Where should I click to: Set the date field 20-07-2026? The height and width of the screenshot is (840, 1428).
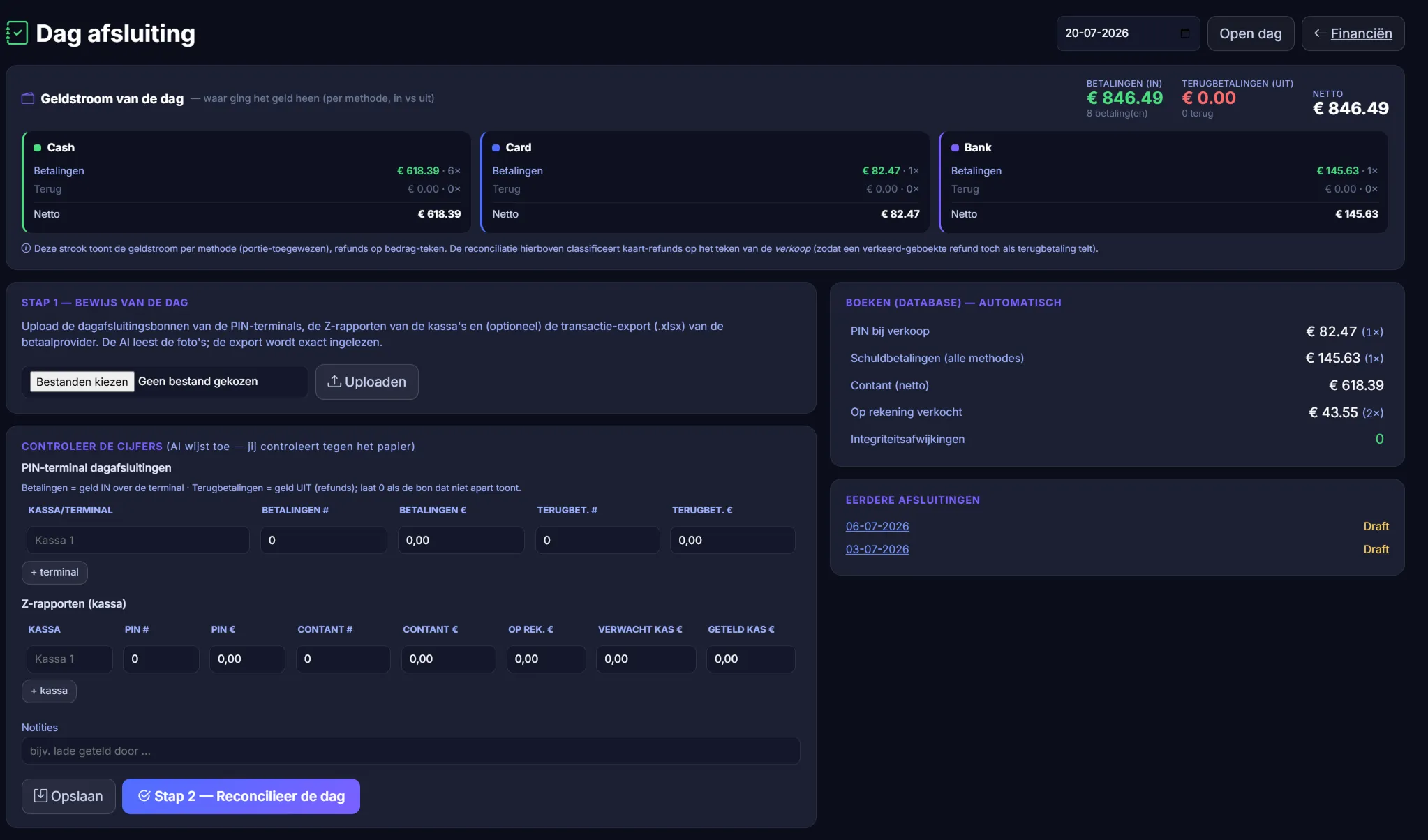point(1128,33)
